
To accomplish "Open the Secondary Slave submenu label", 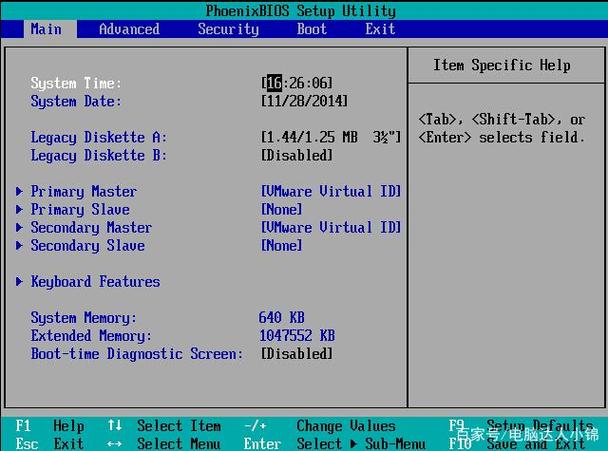I will coord(88,246).
